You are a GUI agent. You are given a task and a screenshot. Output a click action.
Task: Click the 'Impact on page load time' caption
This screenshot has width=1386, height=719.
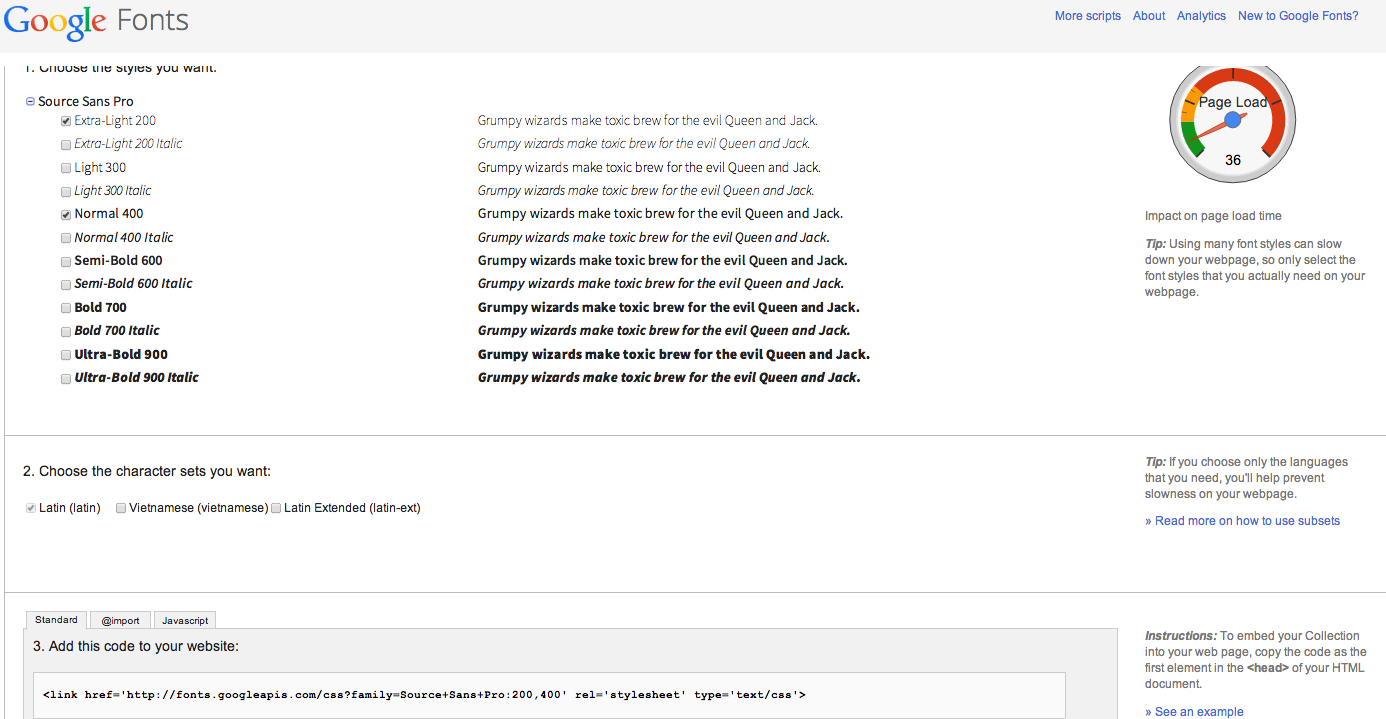(1213, 216)
